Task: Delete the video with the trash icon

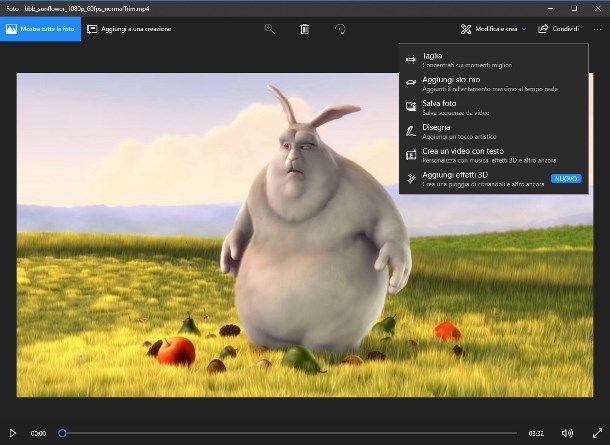Action: coord(305,29)
